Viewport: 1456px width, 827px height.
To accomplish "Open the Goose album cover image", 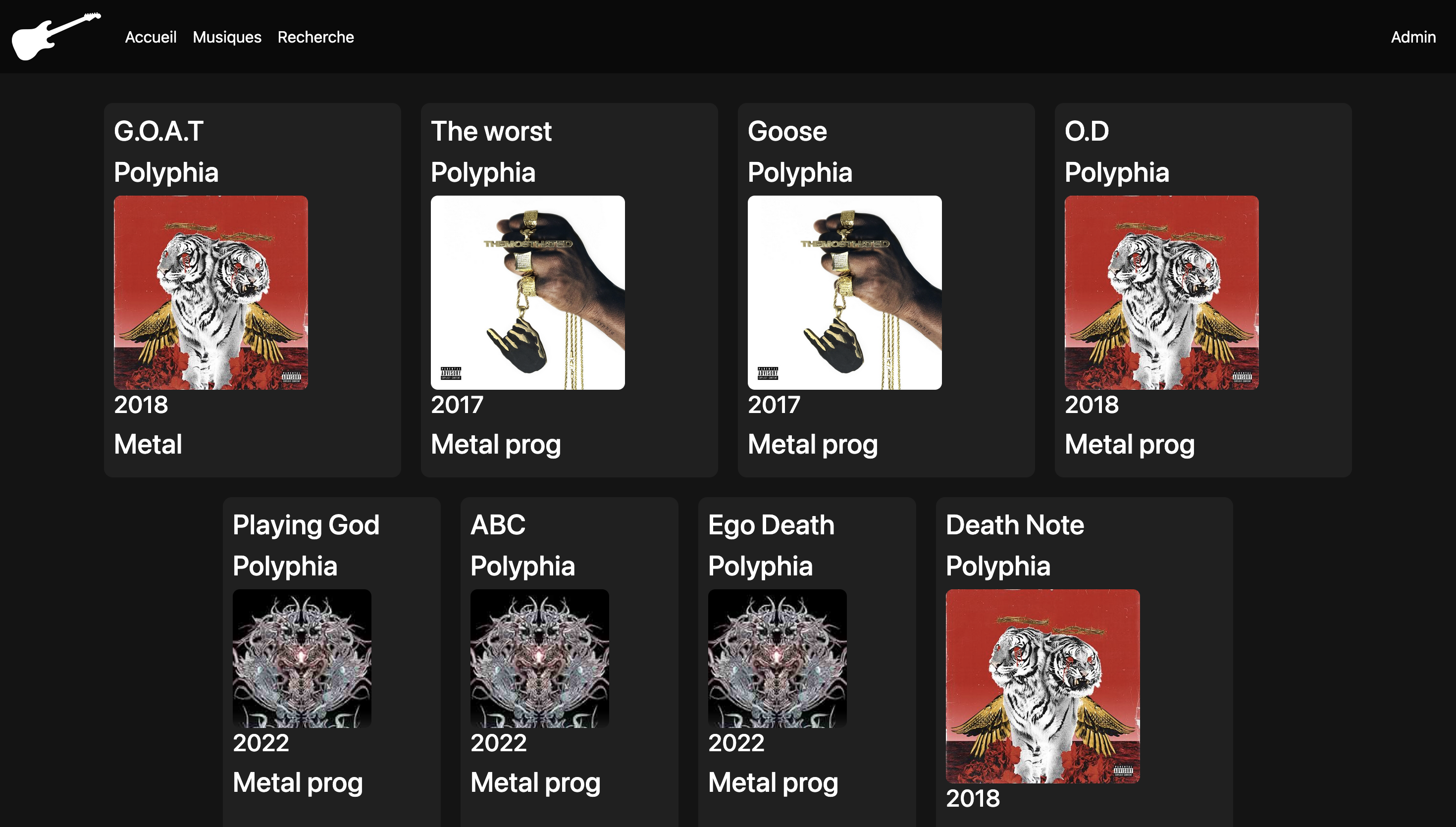I will coord(844,293).
